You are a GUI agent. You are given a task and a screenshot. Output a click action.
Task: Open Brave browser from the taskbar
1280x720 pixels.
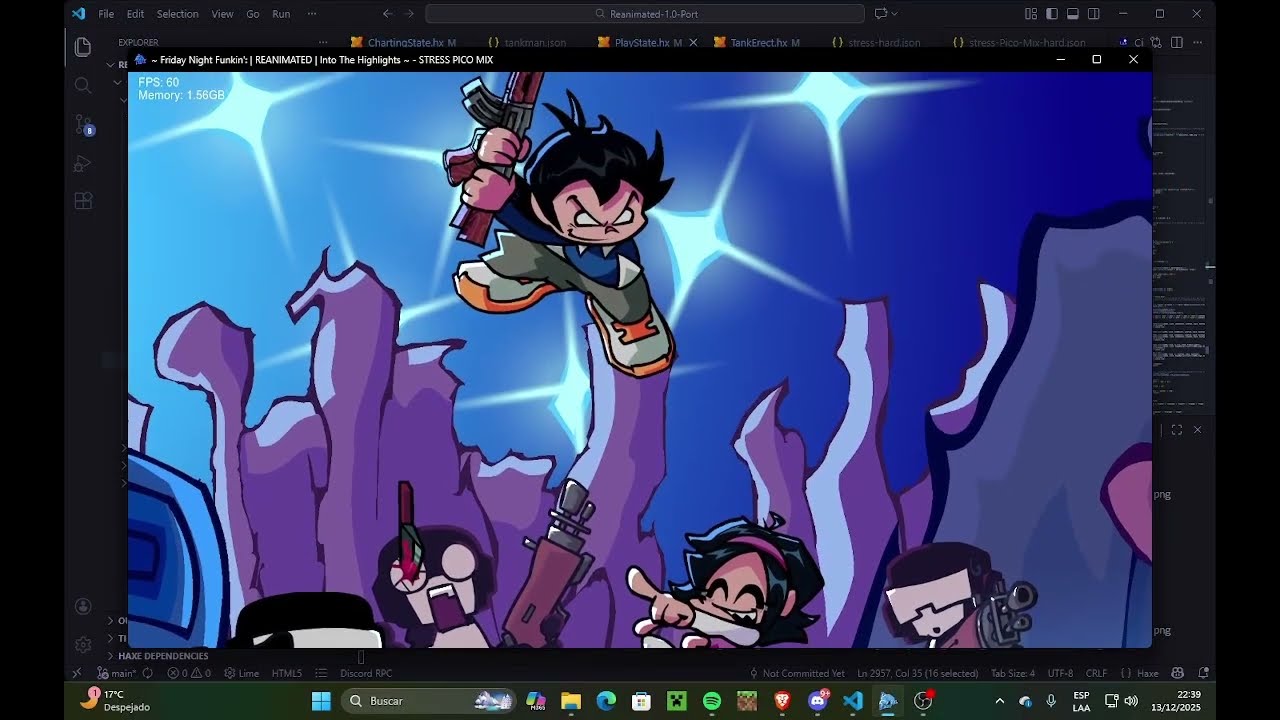click(782, 701)
